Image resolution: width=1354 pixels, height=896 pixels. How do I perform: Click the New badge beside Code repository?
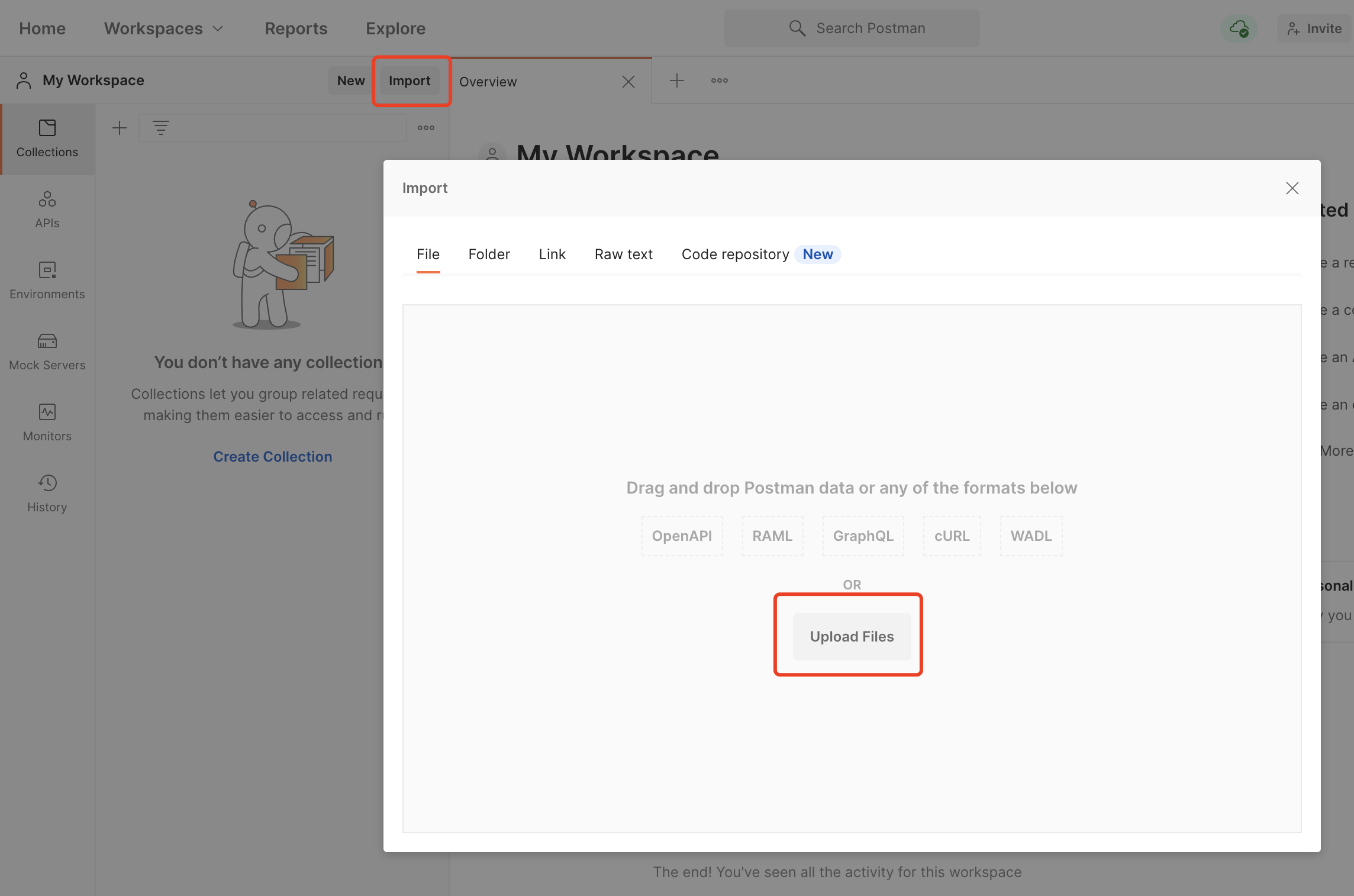(818, 254)
